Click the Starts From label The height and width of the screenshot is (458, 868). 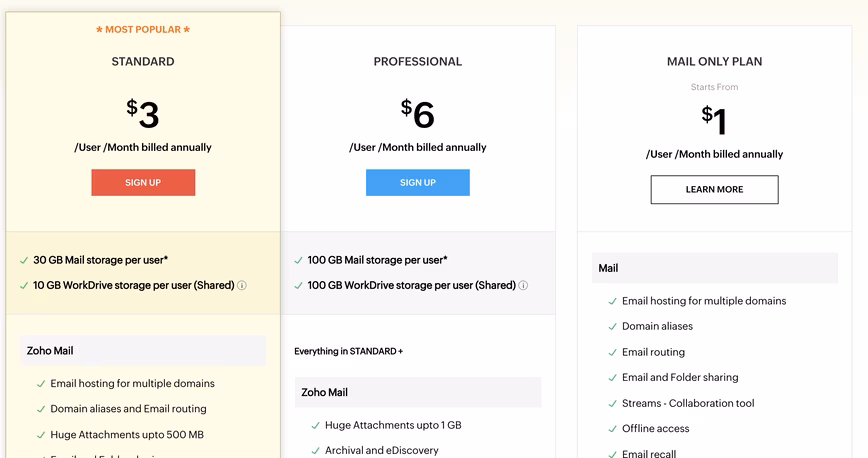coord(714,87)
